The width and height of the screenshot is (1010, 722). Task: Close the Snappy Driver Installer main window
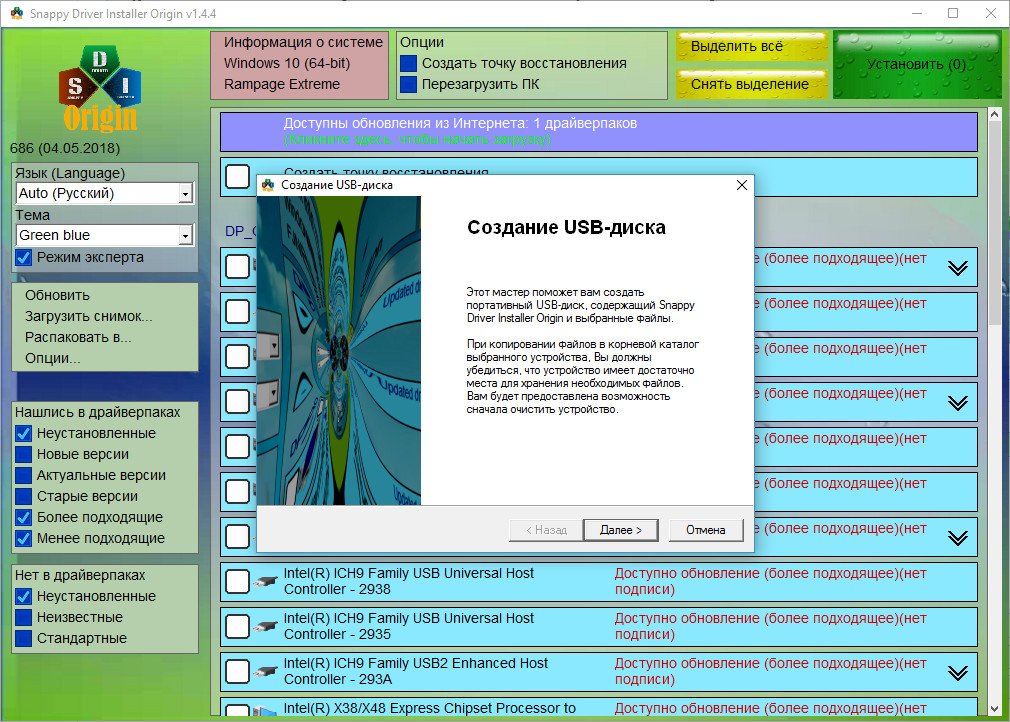[991, 13]
